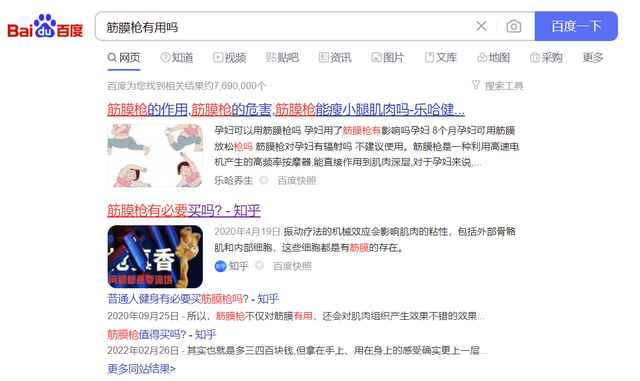Click snippet date 2020年4月19日
Viewport: 640px width, 381px height.
[x=247, y=232]
